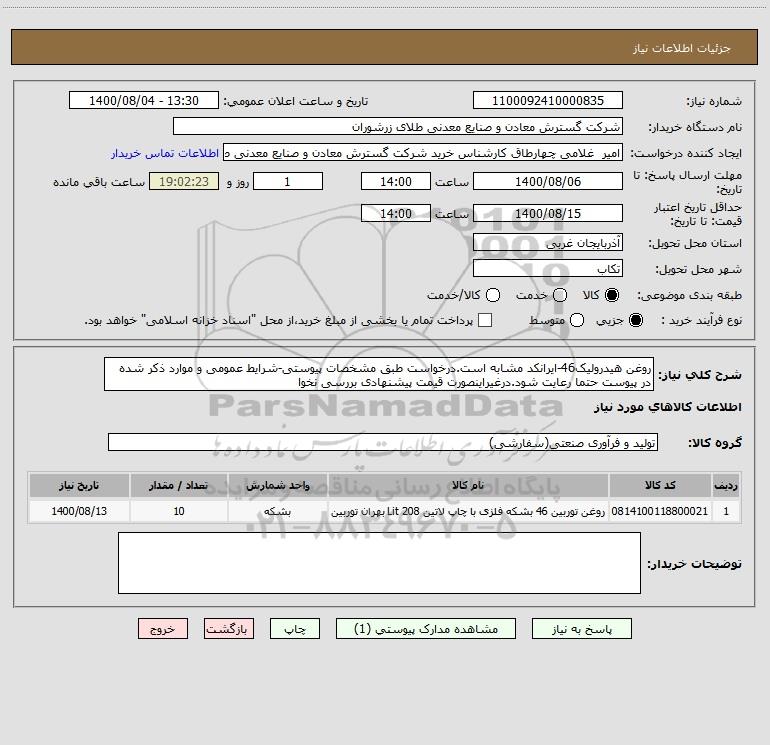This screenshot has height=745, width=770.
Task: Open the اطلاعات تماس خریدار link
Action: click(165, 153)
